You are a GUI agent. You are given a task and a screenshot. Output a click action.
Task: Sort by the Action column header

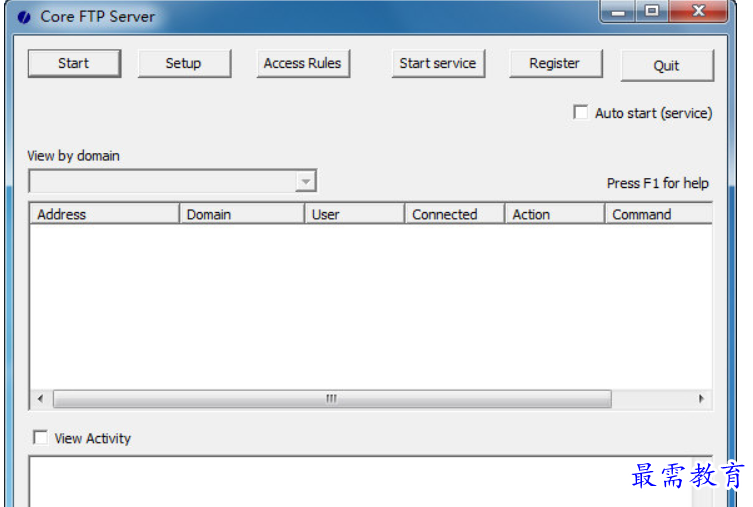pos(555,214)
